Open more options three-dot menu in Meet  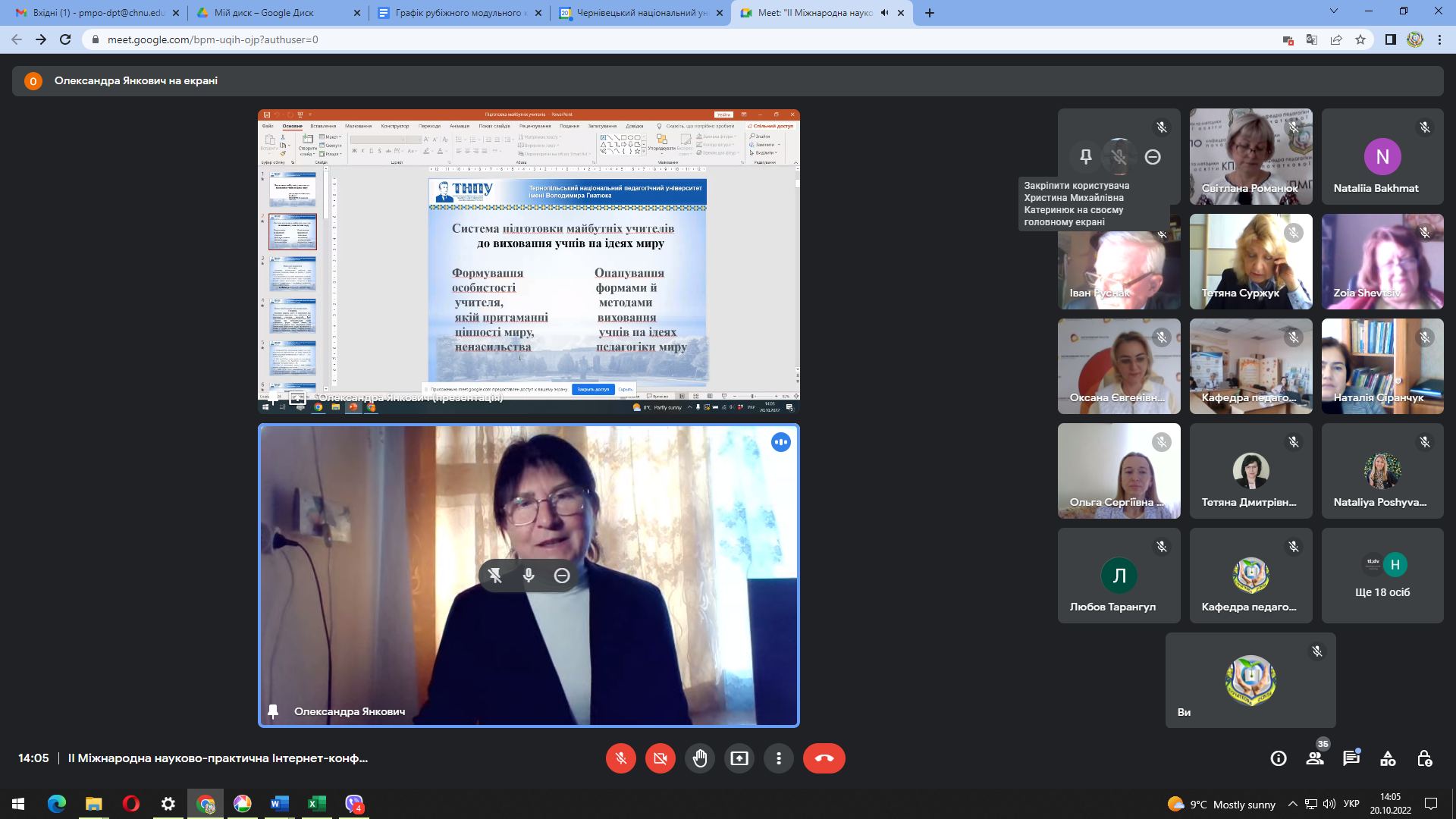coord(779,758)
